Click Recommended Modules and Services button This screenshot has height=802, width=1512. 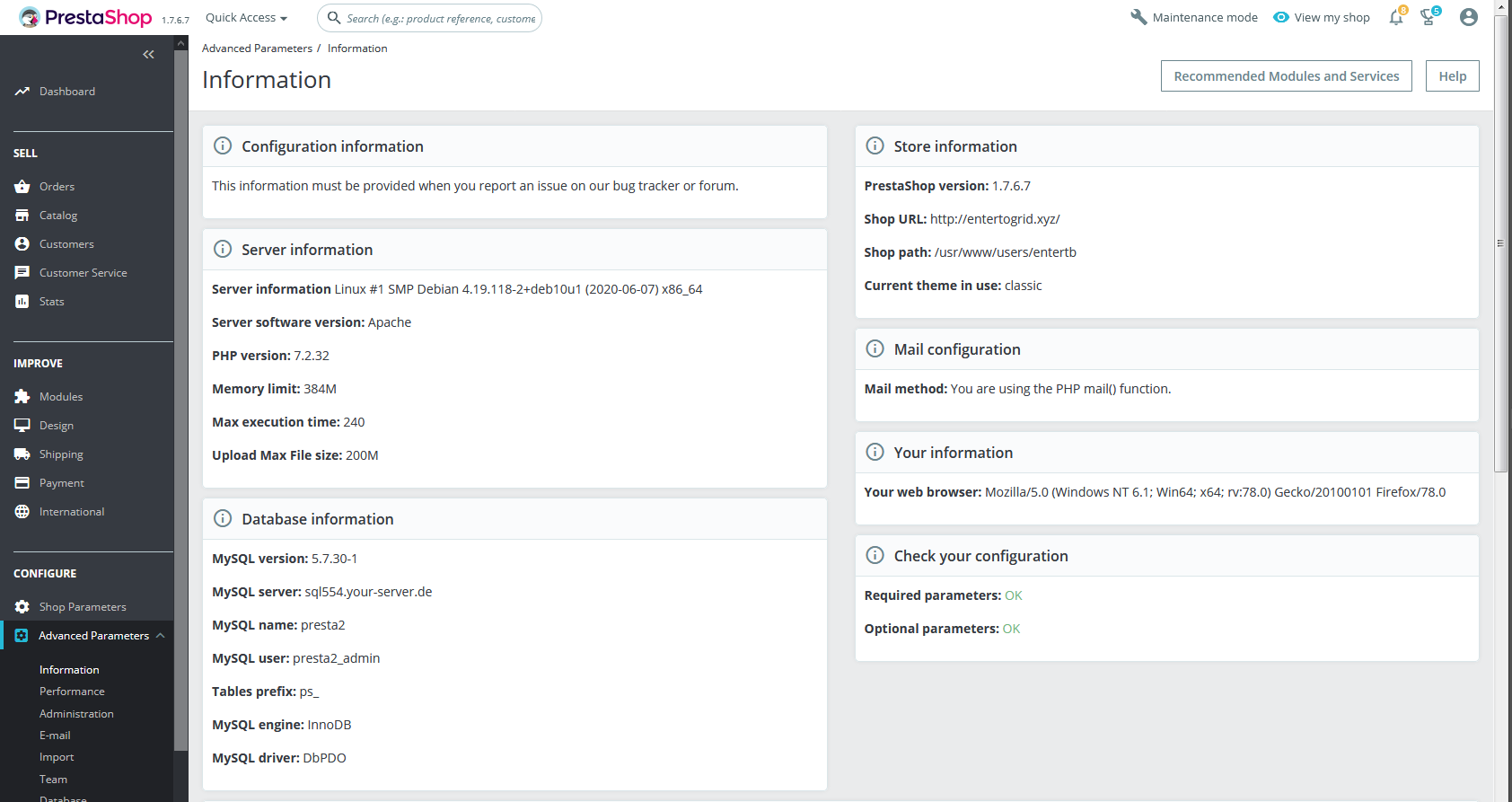click(1286, 76)
